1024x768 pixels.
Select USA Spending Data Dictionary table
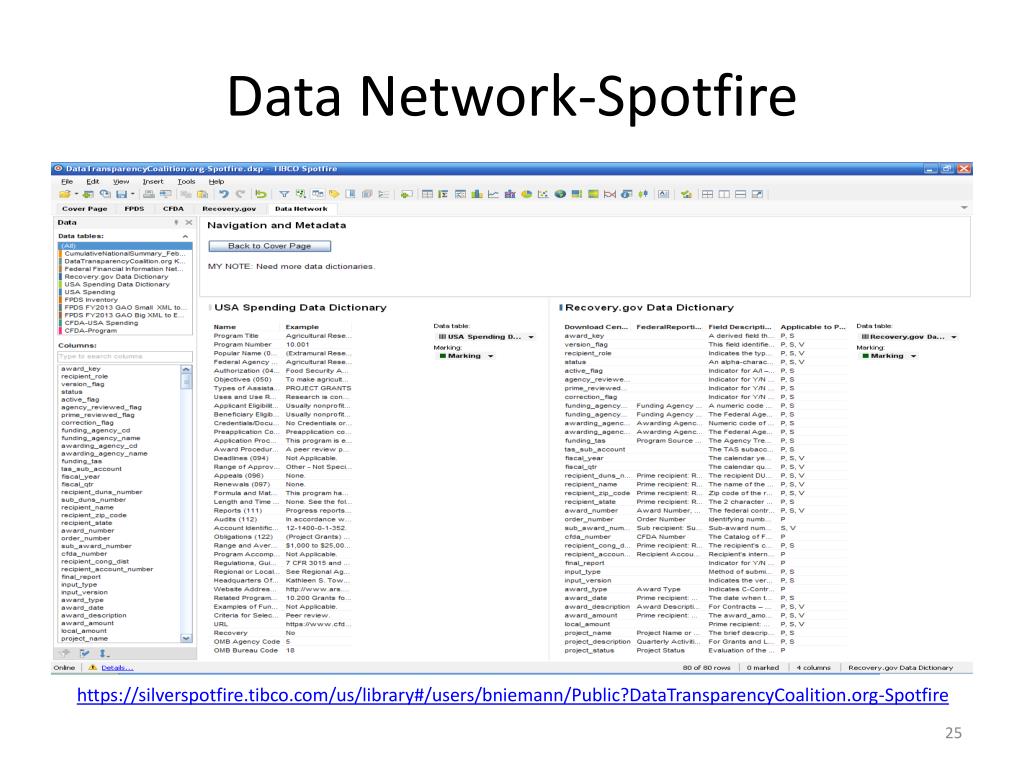pos(125,284)
